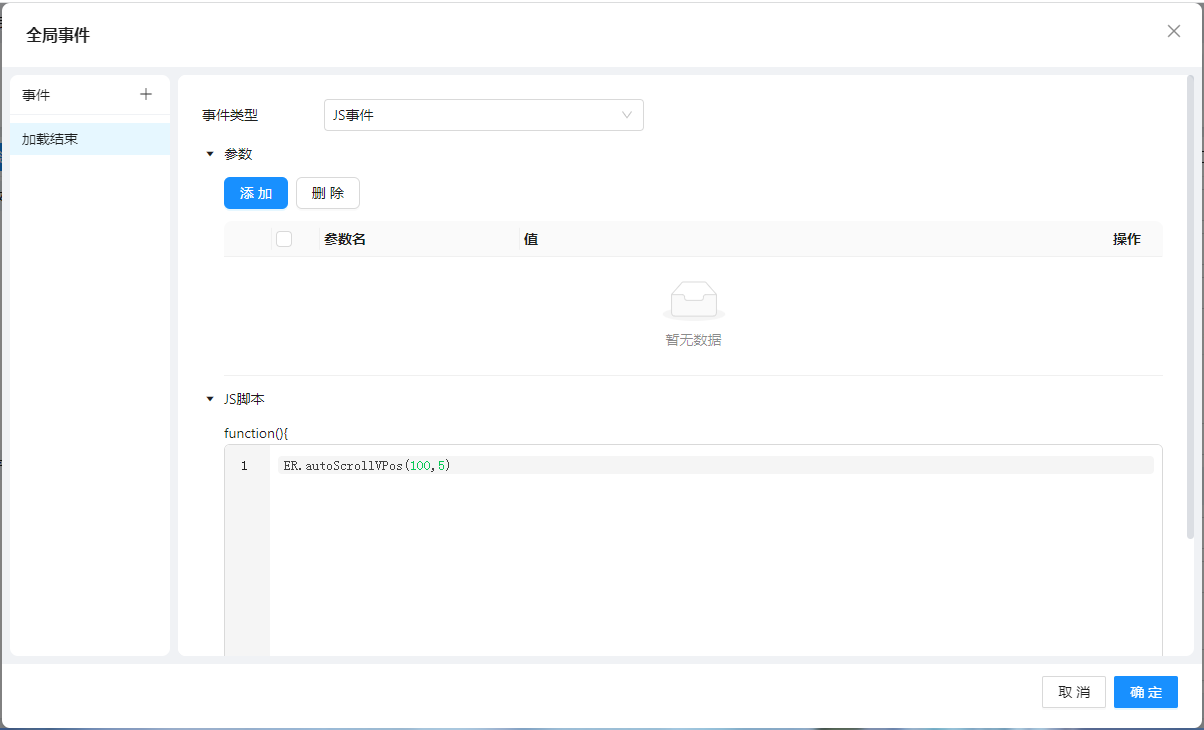This screenshot has height=730, width=1204.
Task: Confirm with the 确定 button
Action: [x=1145, y=692]
